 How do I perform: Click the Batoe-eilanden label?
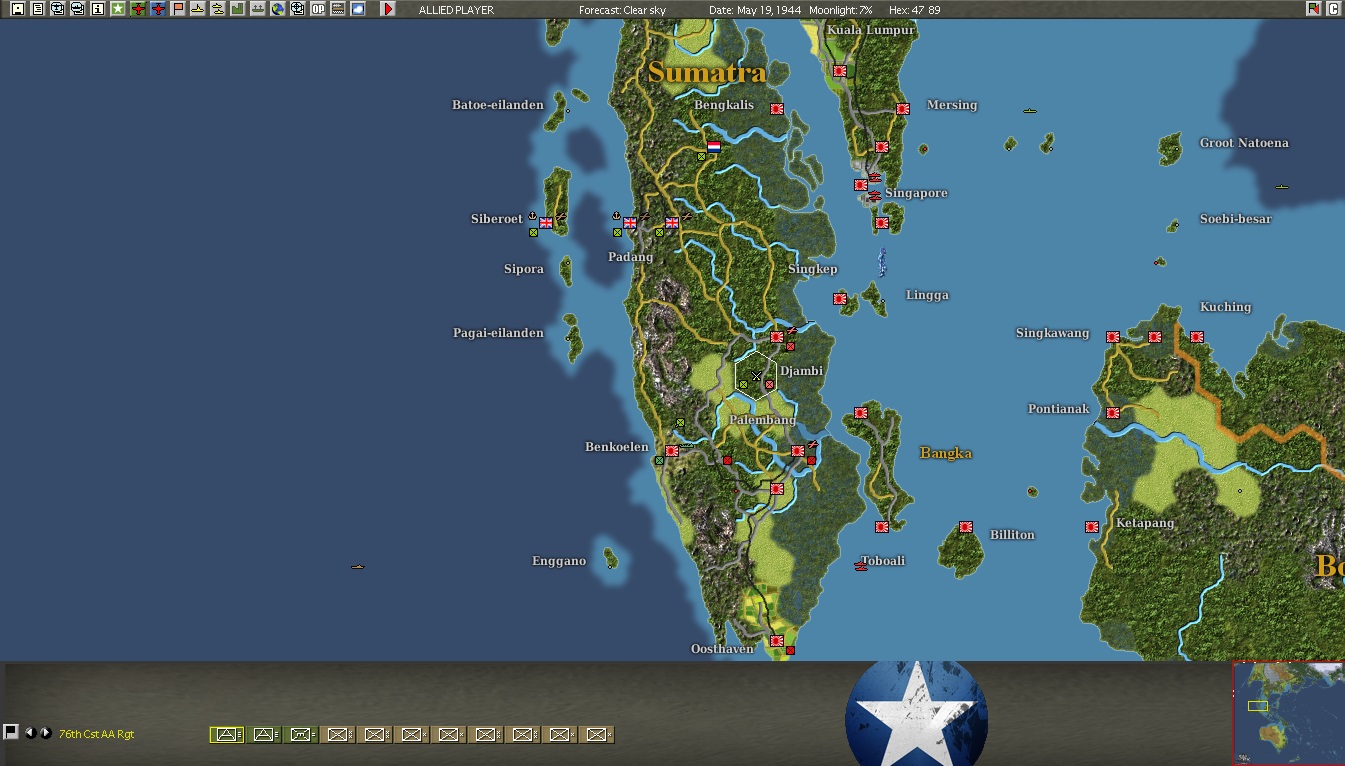coord(498,105)
